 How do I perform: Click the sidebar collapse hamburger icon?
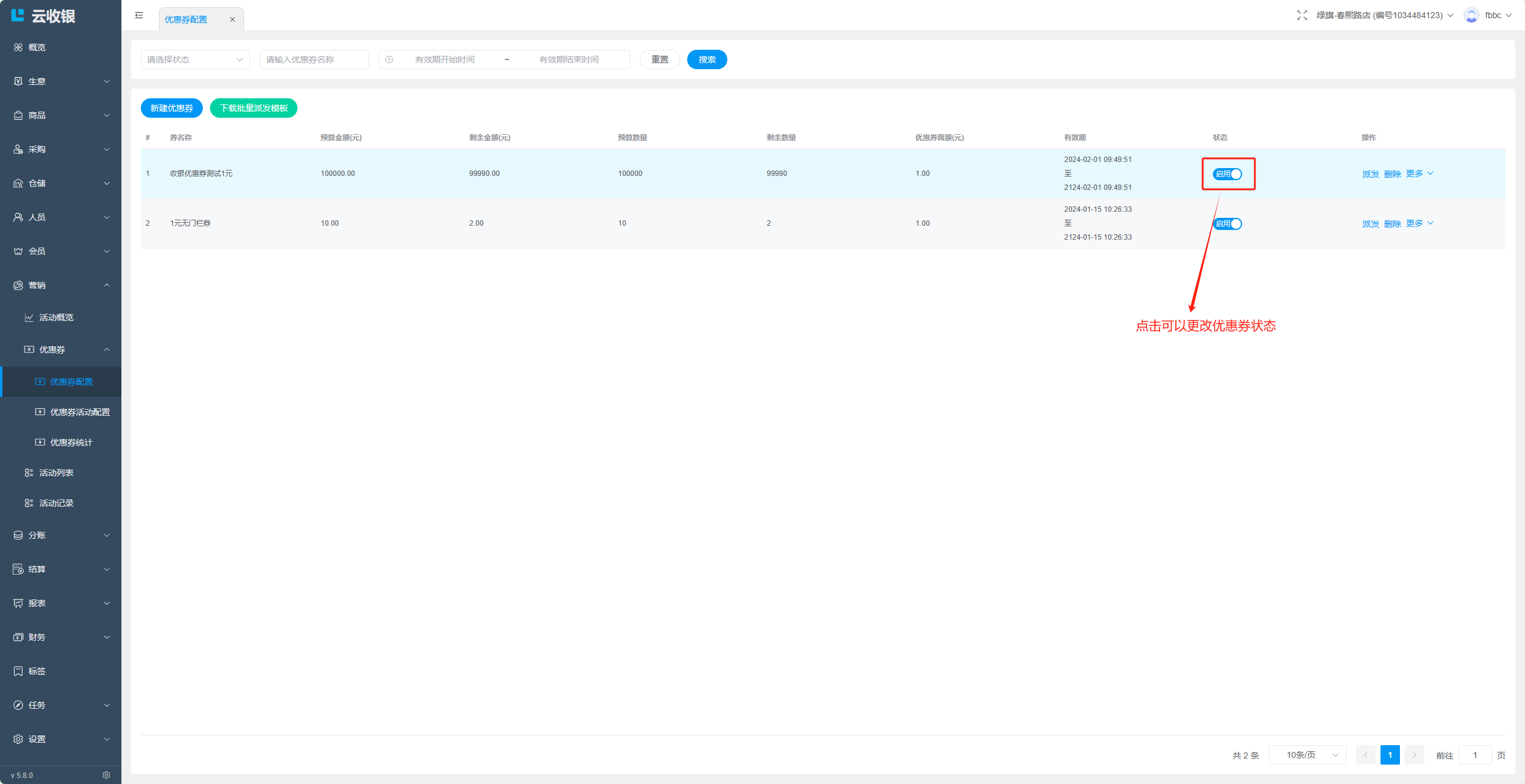(x=139, y=15)
